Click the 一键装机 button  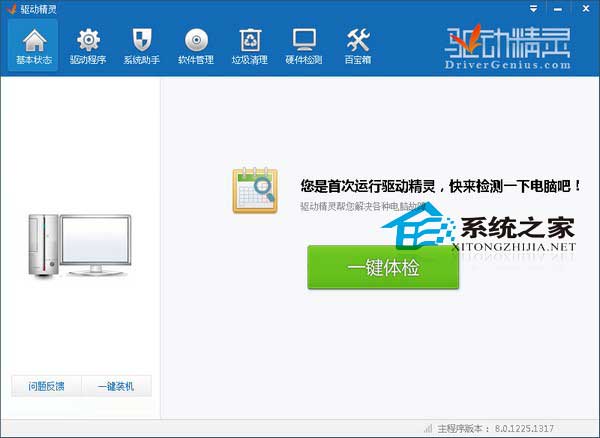point(116,386)
